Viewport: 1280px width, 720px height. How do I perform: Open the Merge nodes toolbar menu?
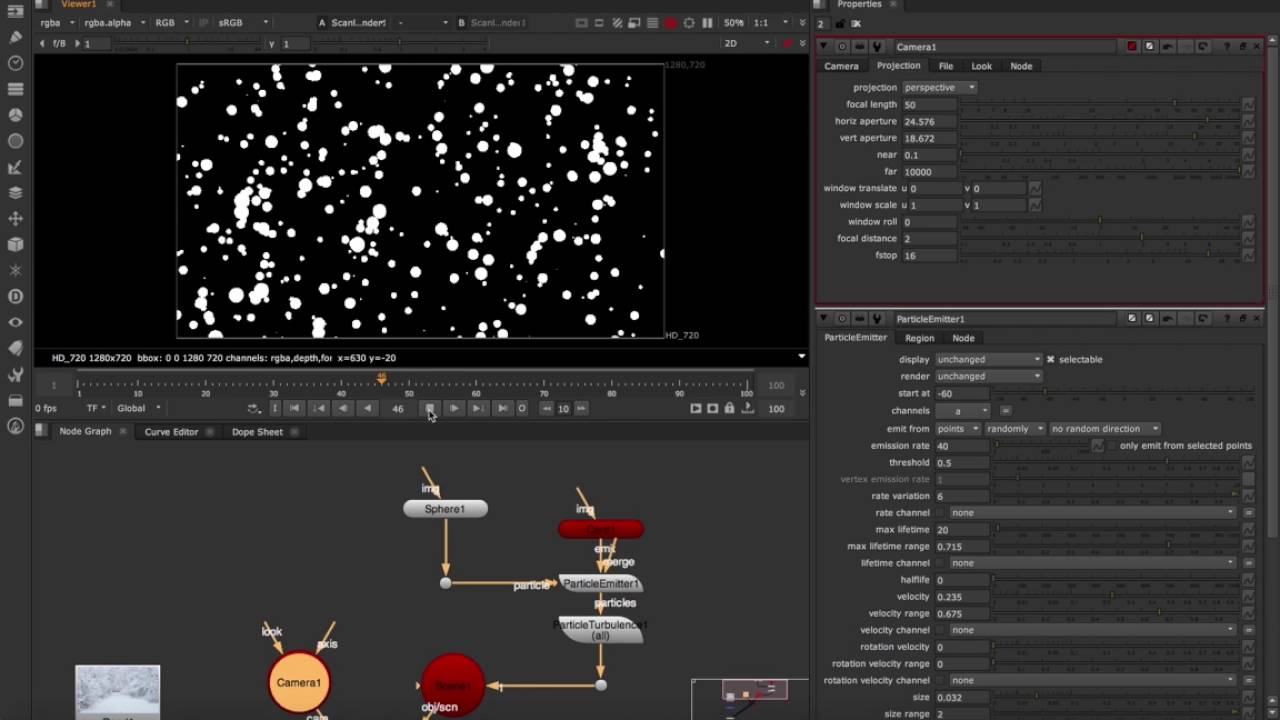[15, 193]
